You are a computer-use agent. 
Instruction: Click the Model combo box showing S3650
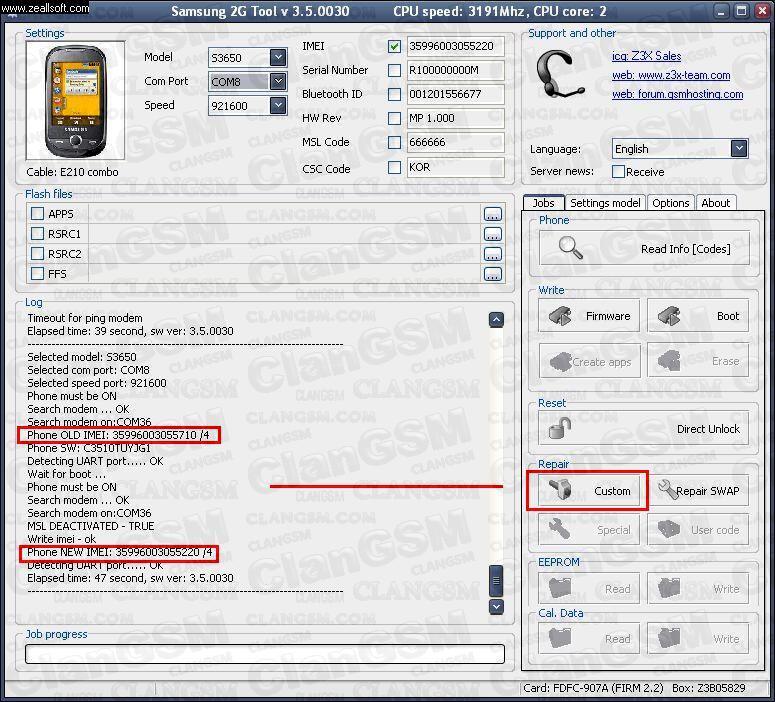tap(247, 57)
